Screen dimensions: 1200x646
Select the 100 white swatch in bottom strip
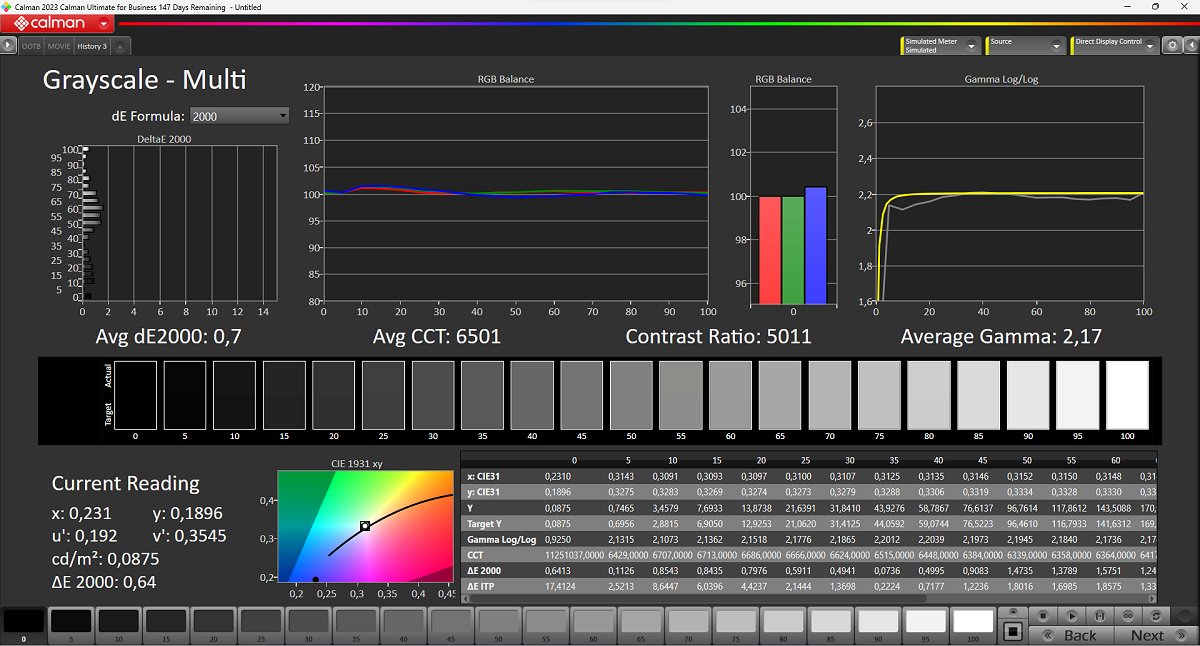[x=973, y=622]
